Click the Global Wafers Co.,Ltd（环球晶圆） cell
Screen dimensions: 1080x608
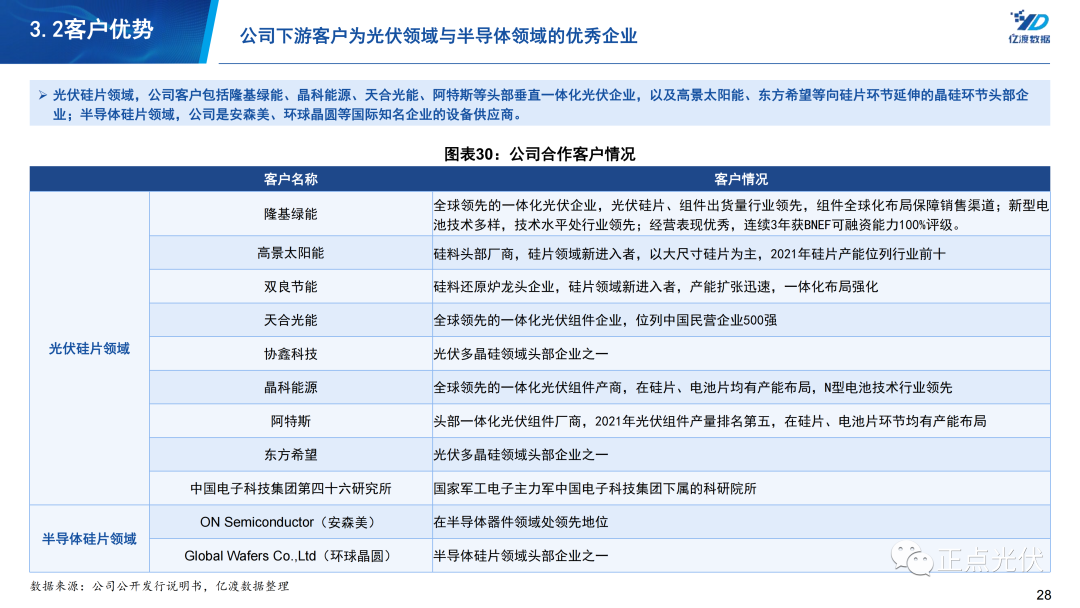pyautogui.click(x=291, y=556)
